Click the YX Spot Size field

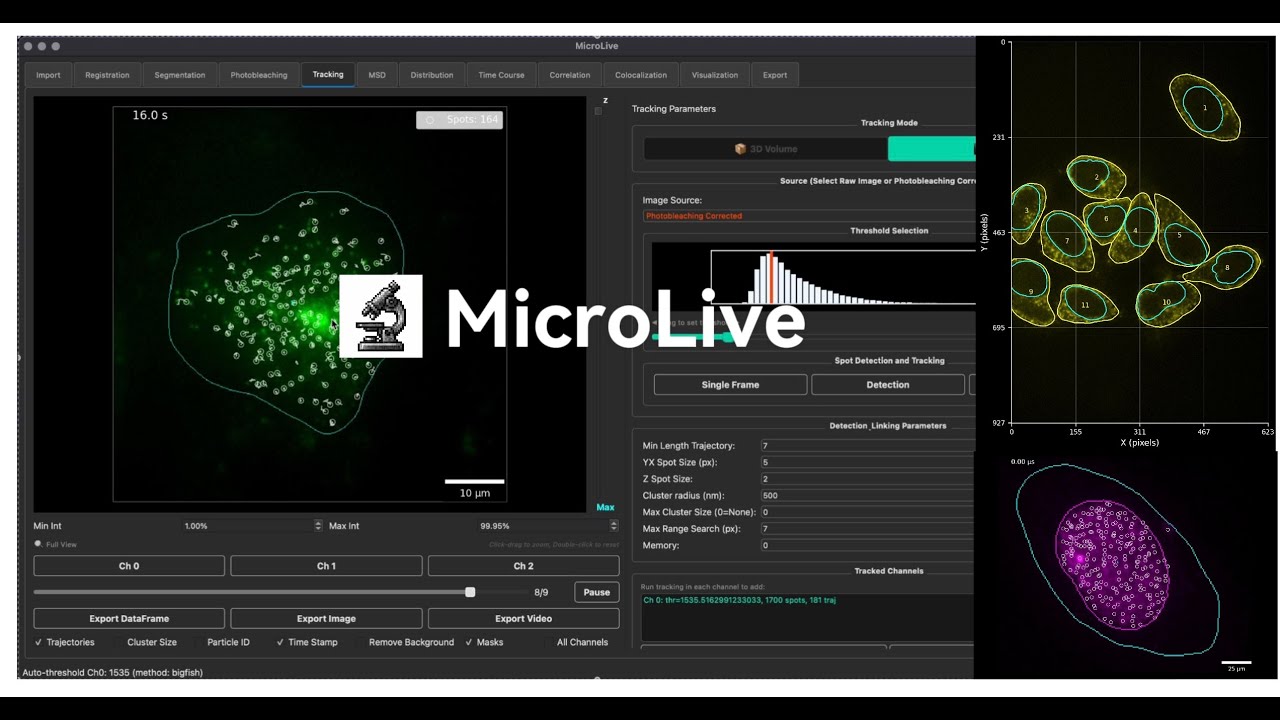(866, 462)
